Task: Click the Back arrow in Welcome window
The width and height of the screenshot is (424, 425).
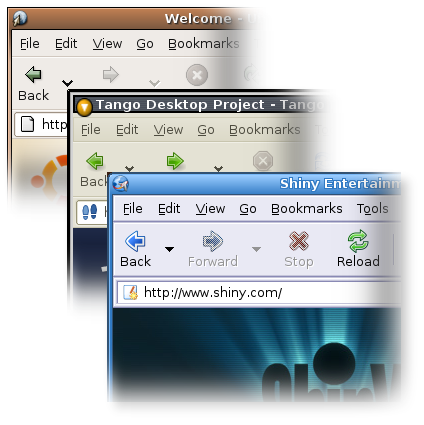Action: (33, 74)
